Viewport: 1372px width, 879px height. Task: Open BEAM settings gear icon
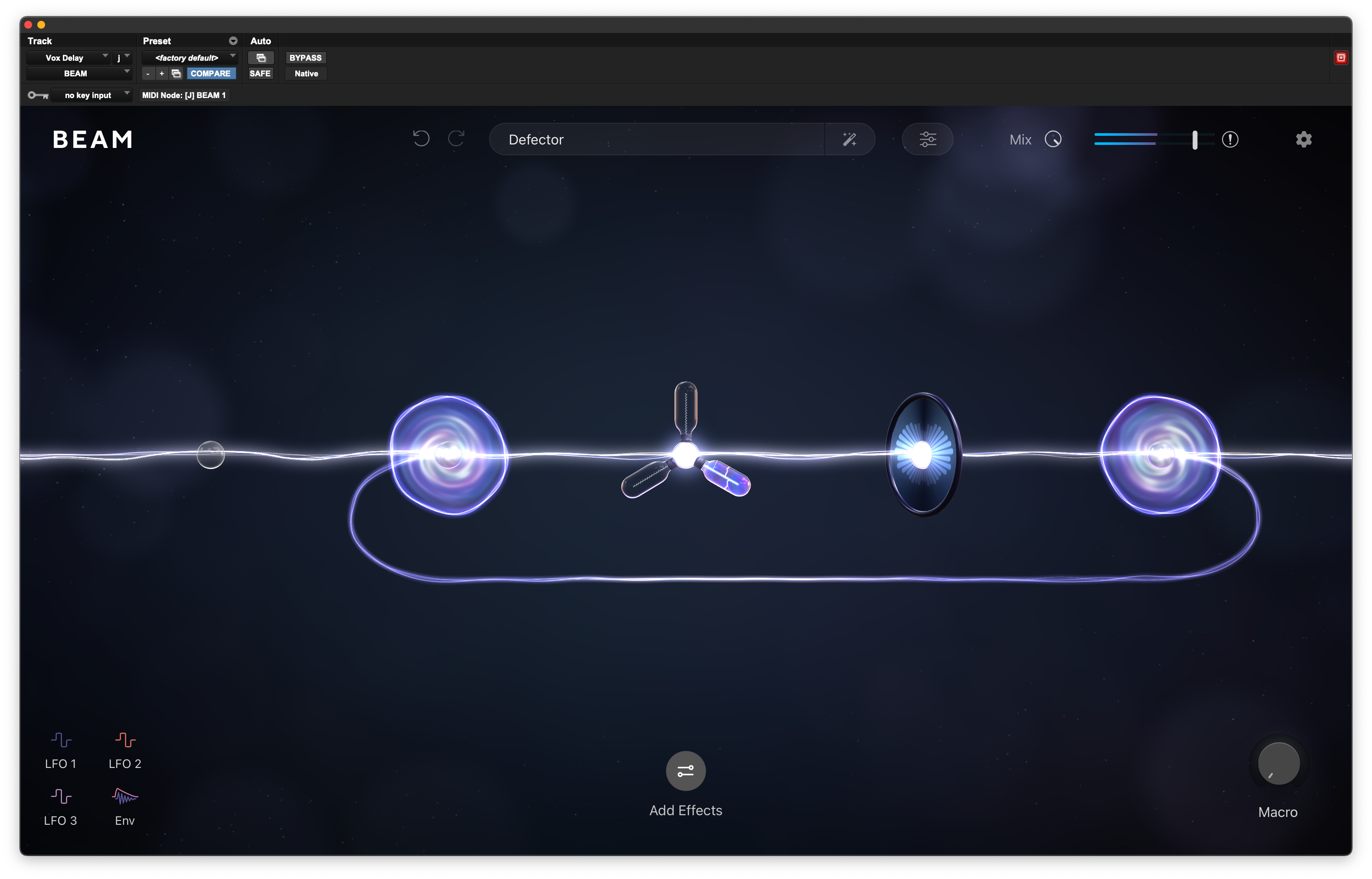coord(1303,139)
